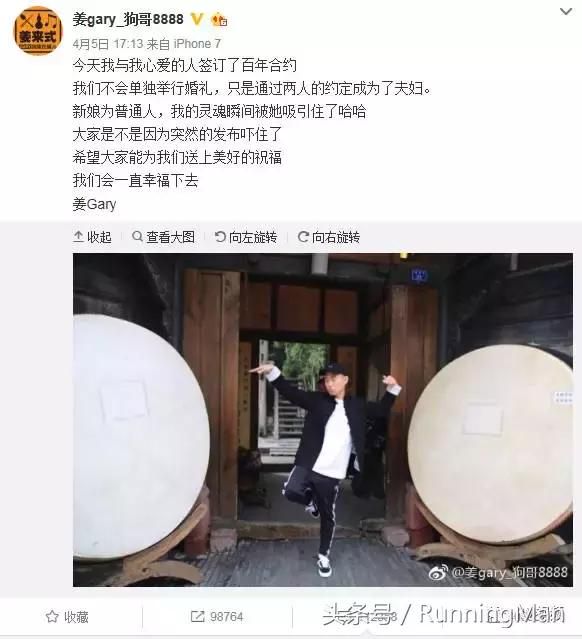Open the post options chevron menu

coord(566,11)
